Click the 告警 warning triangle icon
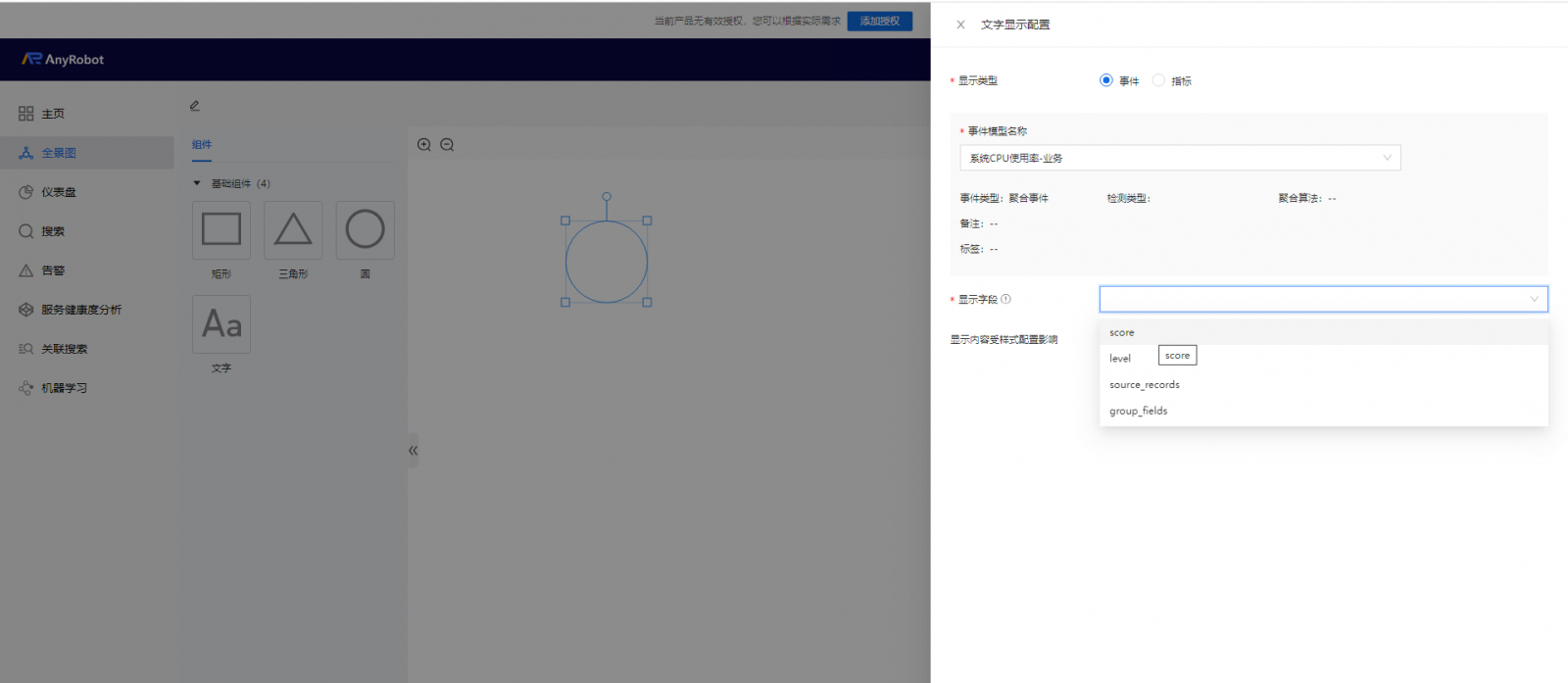The height and width of the screenshot is (683, 1568). pos(26,270)
